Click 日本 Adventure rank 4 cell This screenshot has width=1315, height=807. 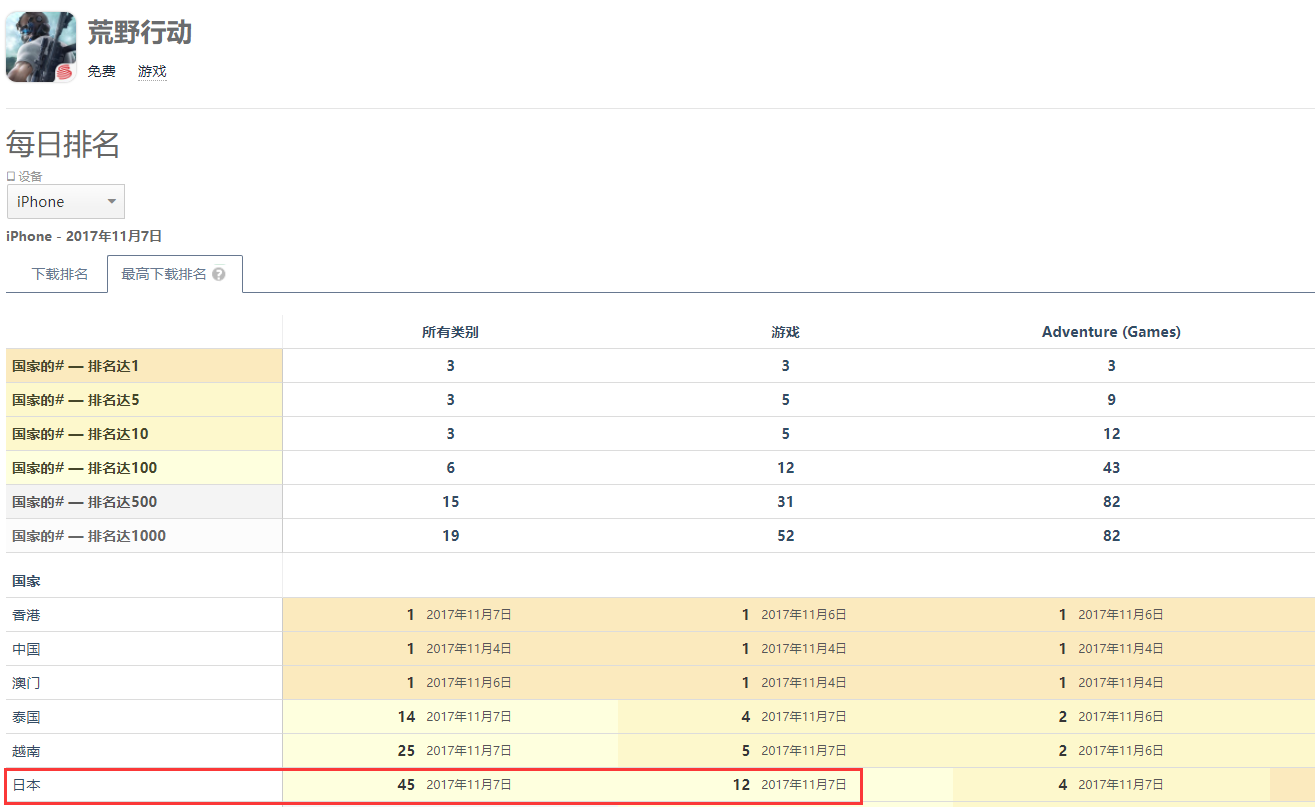coord(1111,785)
